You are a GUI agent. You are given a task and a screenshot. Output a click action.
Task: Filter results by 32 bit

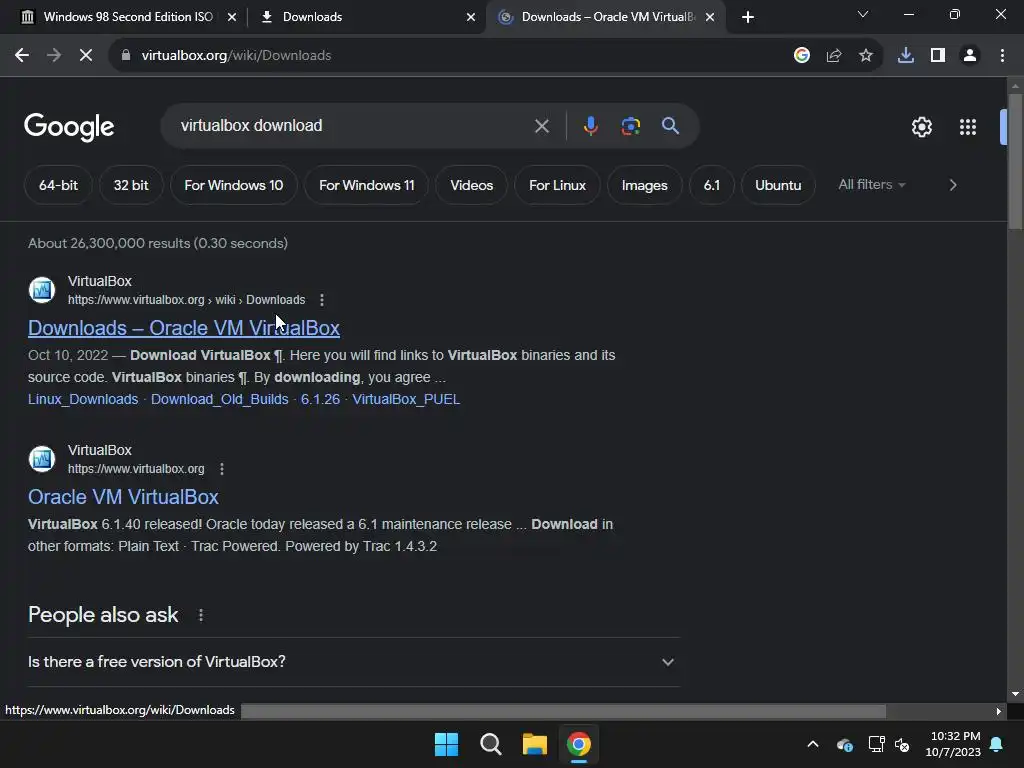click(131, 185)
